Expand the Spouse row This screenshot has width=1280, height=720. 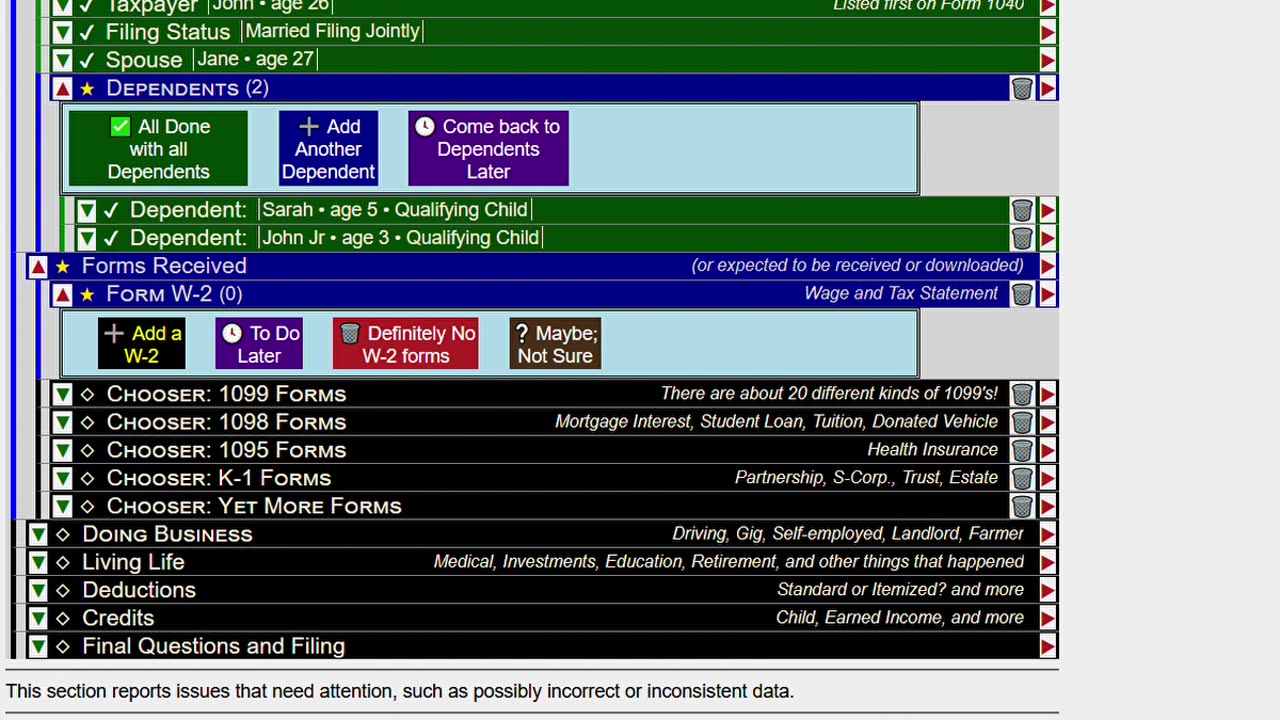click(x=62, y=60)
